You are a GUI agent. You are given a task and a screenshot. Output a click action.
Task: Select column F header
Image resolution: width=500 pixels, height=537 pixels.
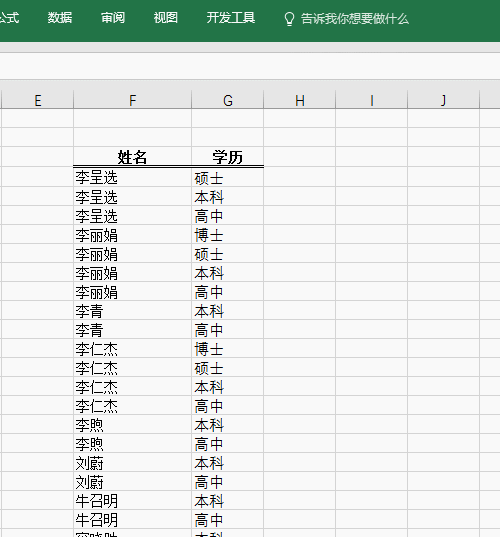tap(133, 100)
